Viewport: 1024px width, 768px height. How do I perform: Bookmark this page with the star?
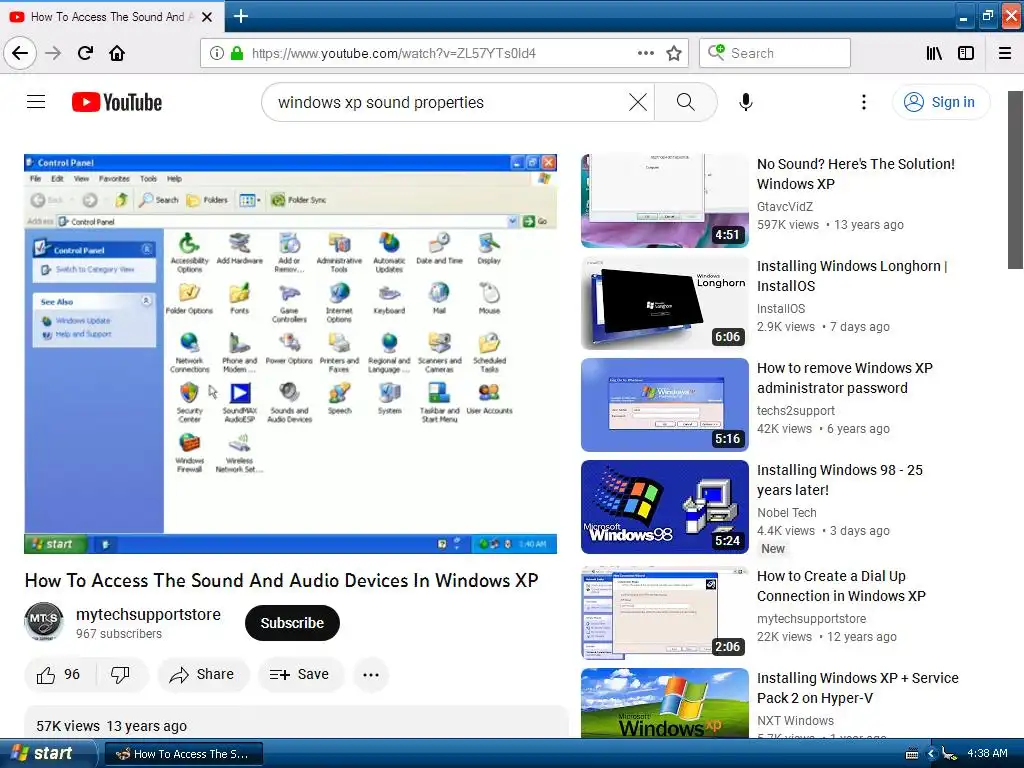pyautogui.click(x=674, y=53)
